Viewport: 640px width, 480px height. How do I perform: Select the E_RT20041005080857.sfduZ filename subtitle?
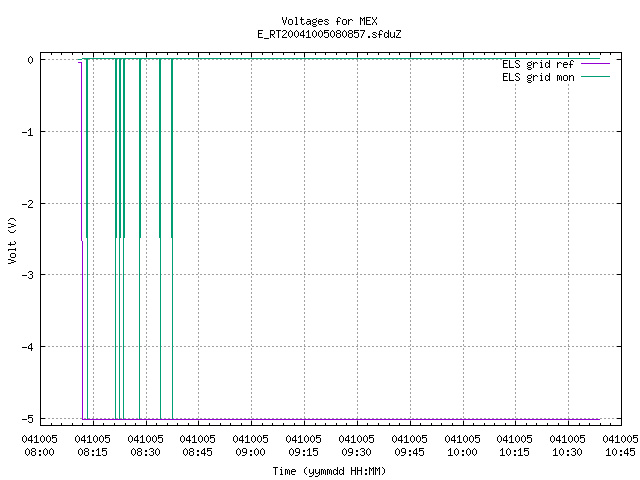click(x=329, y=34)
